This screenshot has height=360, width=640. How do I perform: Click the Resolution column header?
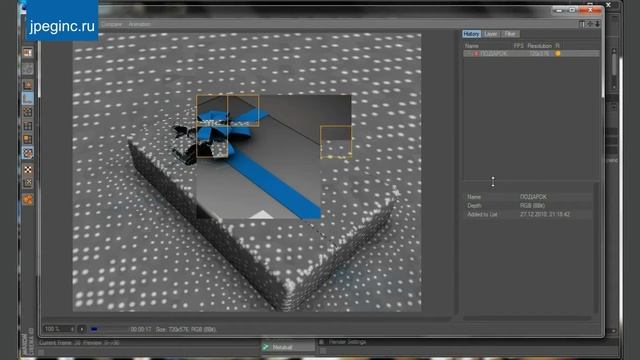pyautogui.click(x=539, y=46)
